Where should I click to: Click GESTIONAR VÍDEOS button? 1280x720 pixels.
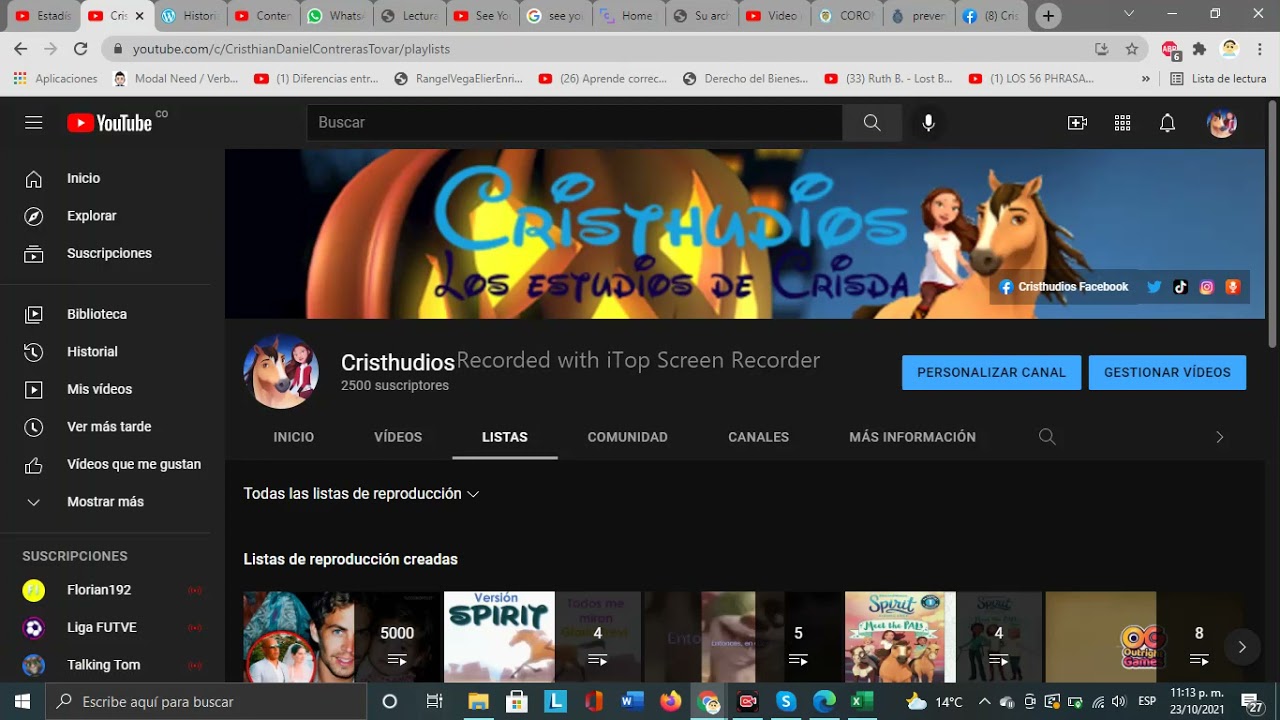1167,372
